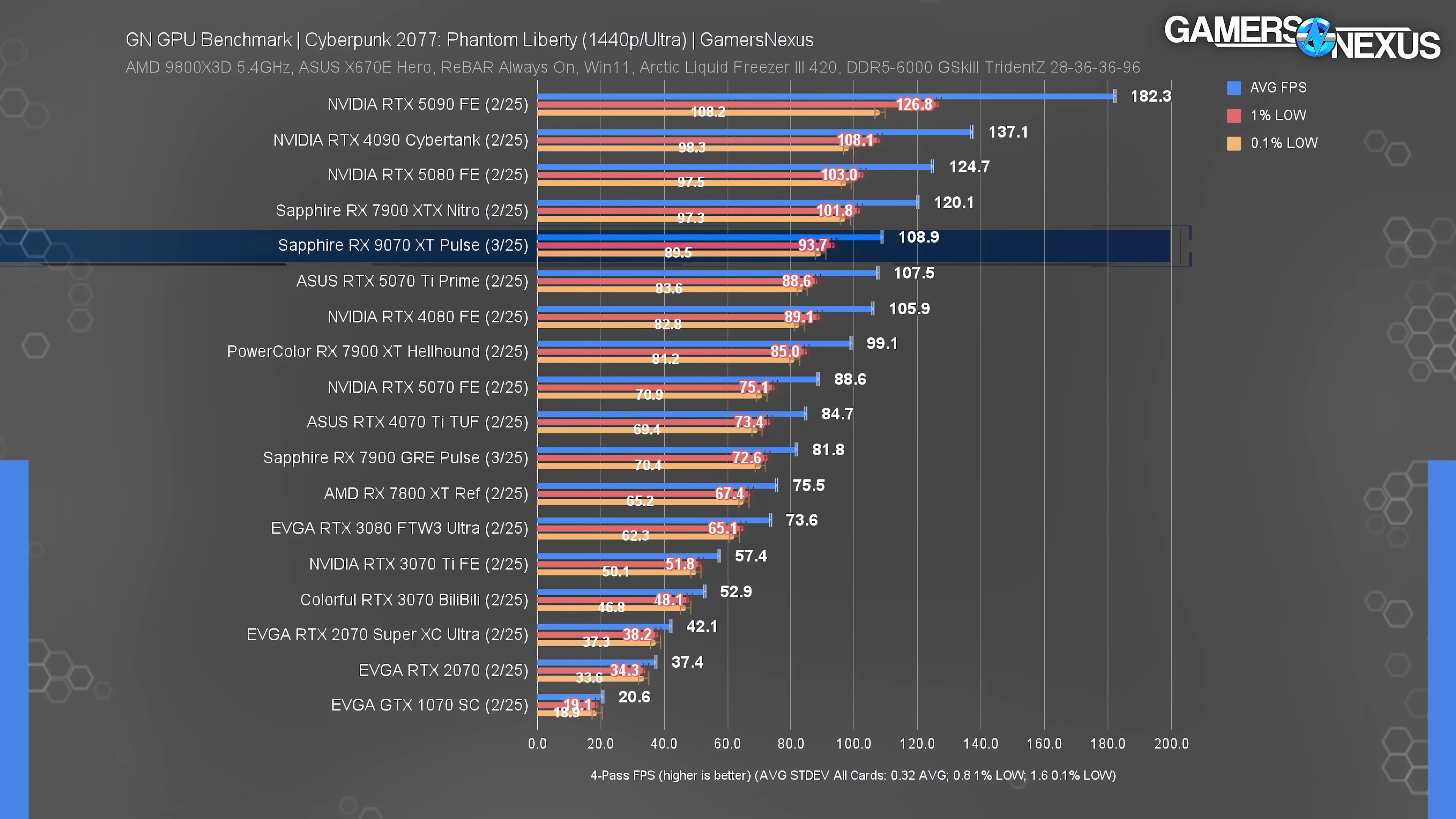The height and width of the screenshot is (819, 1456).
Task: Click the NVIDIA RTX 5090 FE (2/25) label
Action: (x=428, y=105)
